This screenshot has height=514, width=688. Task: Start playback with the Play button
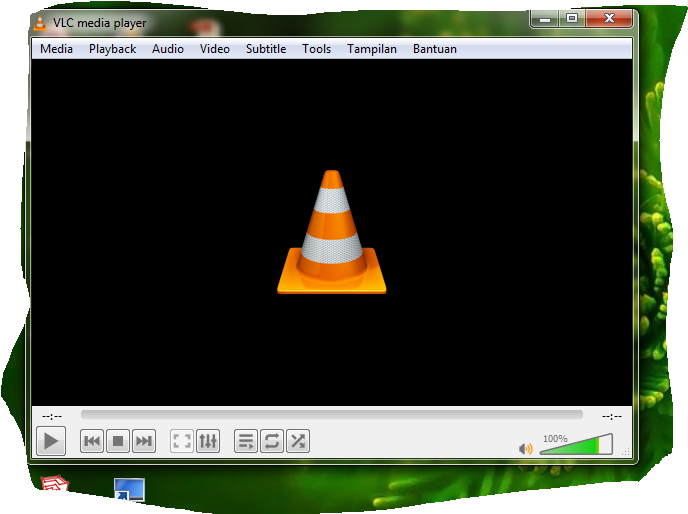pos(51,441)
